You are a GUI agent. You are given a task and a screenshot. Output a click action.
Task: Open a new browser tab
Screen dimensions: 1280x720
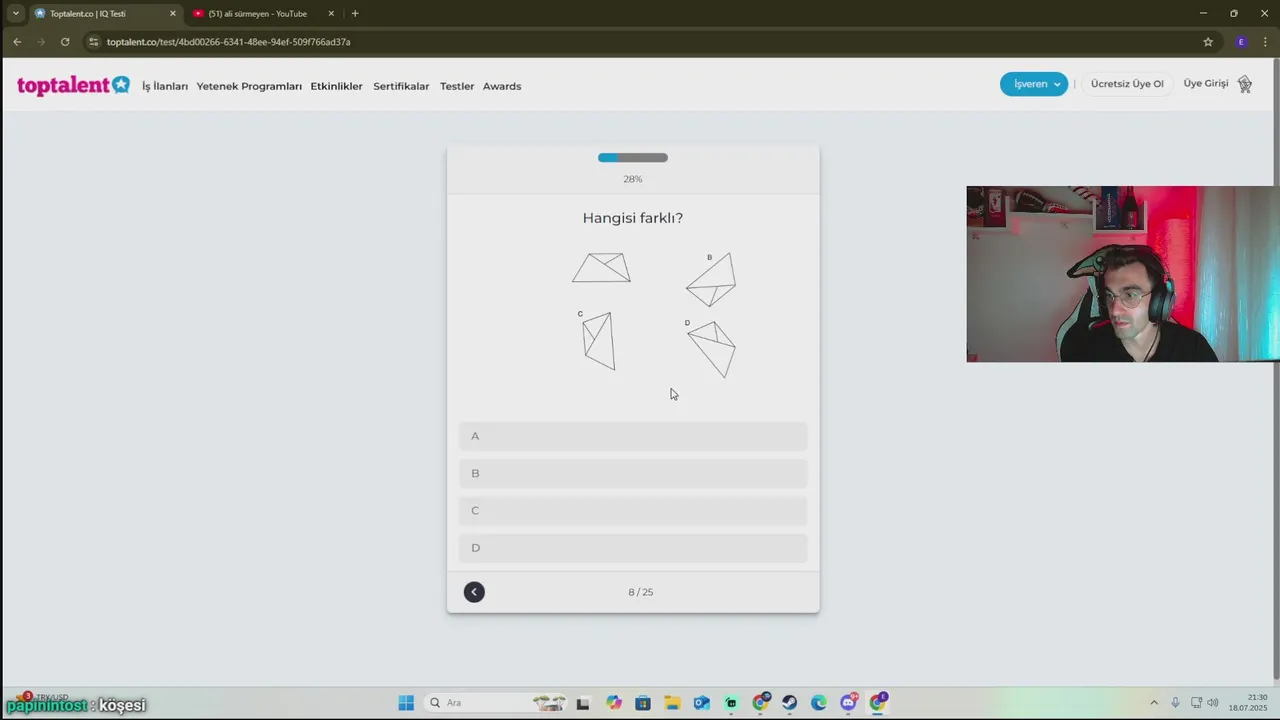tap(355, 14)
